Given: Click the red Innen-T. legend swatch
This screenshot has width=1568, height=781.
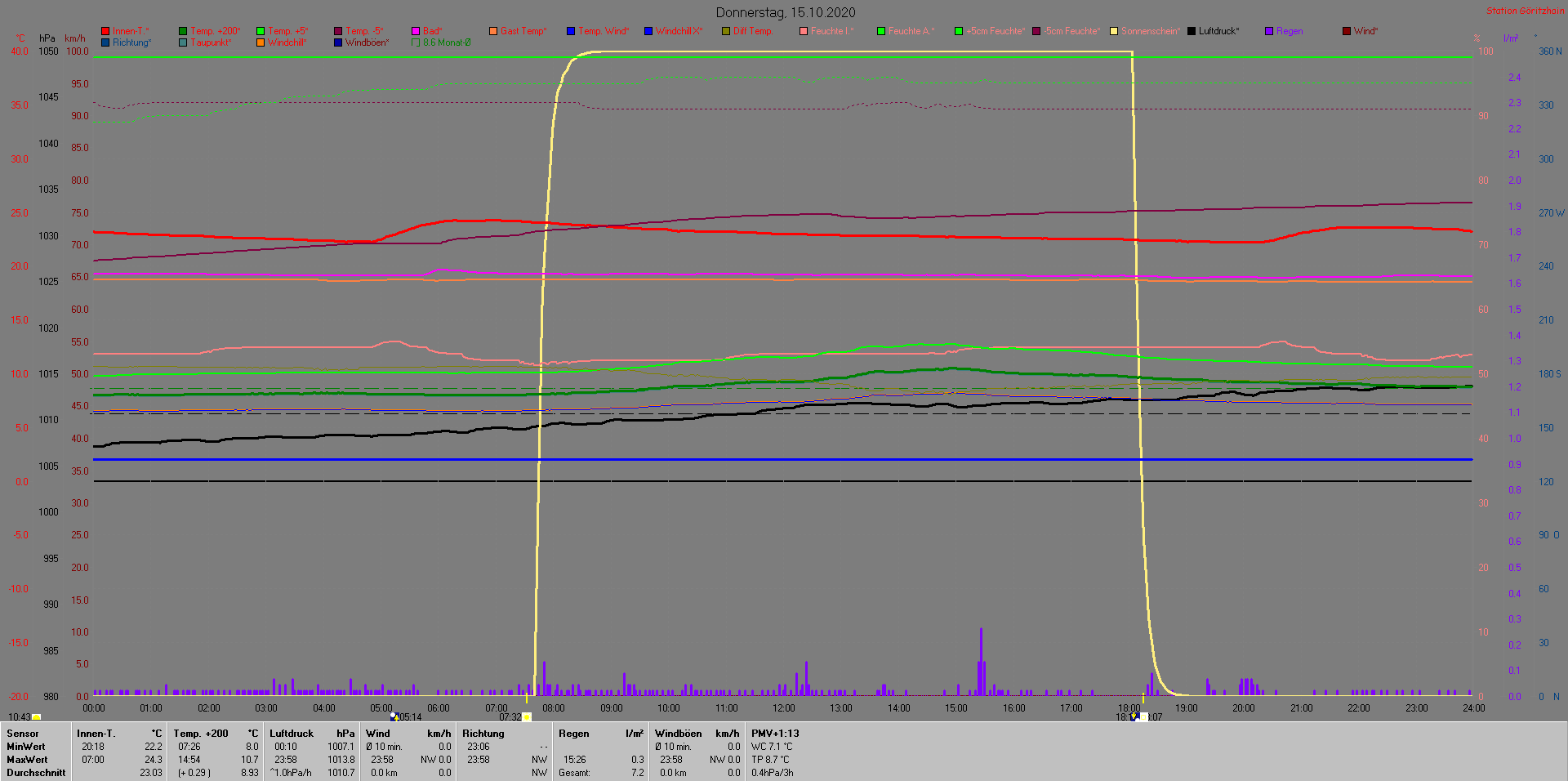Looking at the screenshot, I should [105, 31].
